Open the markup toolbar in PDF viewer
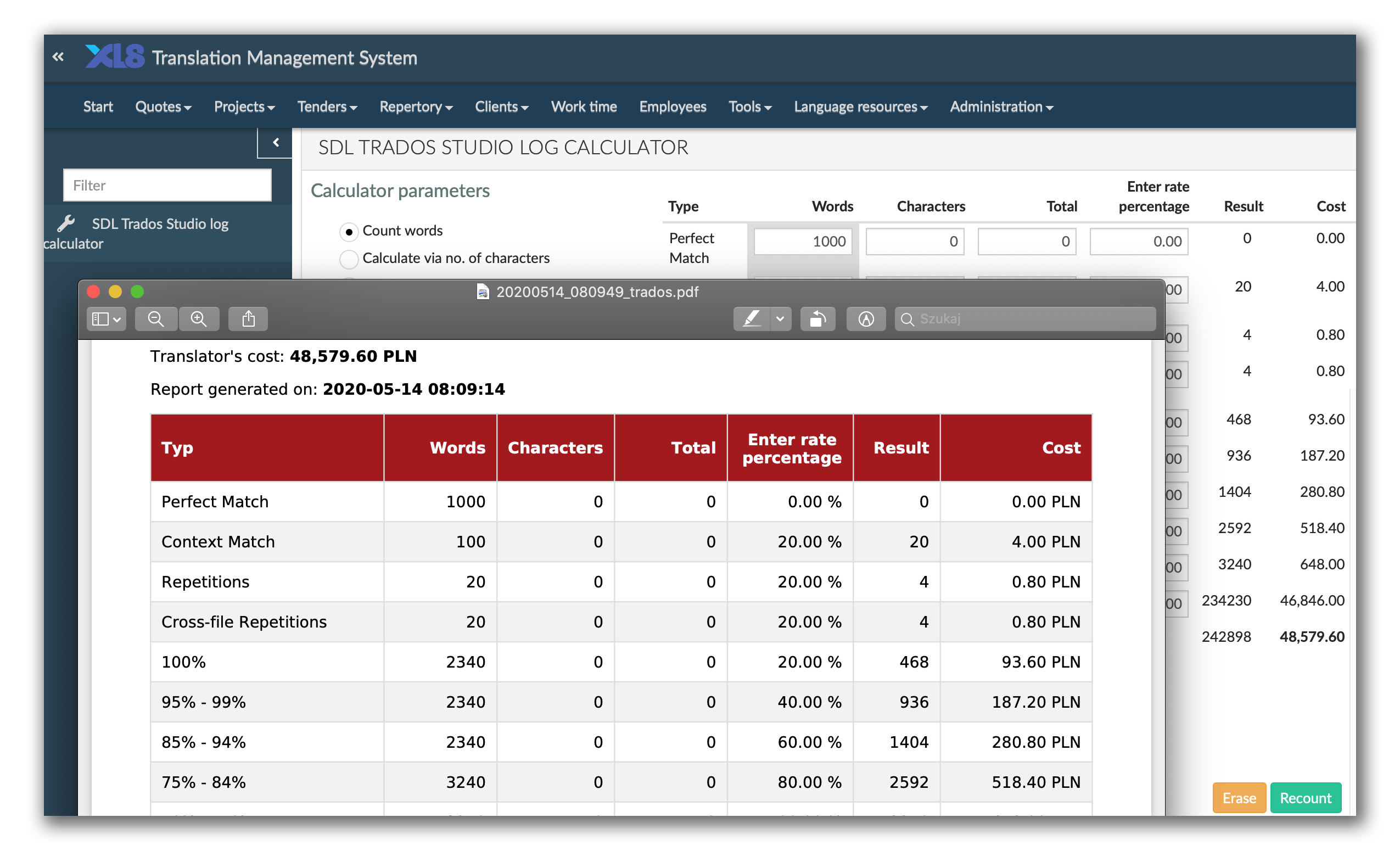 [x=866, y=320]
